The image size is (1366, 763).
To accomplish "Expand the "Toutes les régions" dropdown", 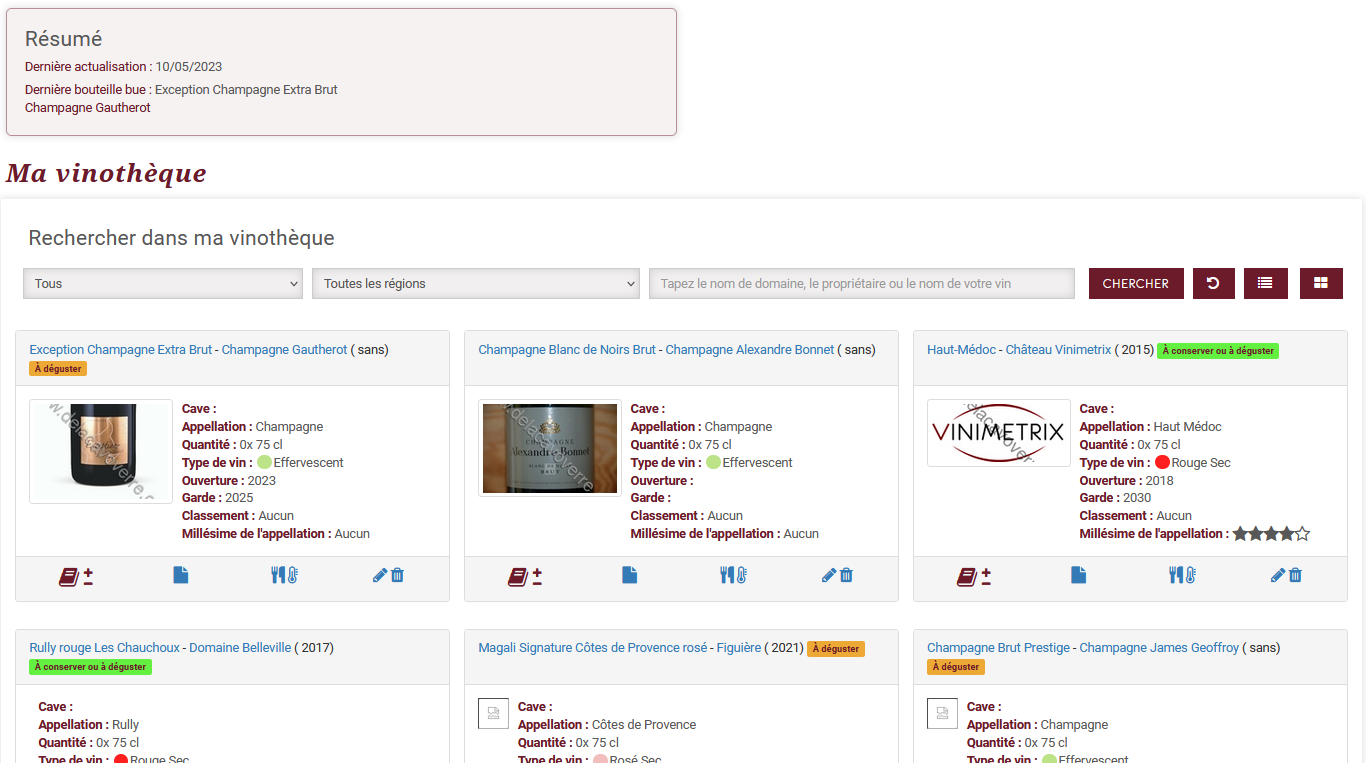I will tap(476, 283).
